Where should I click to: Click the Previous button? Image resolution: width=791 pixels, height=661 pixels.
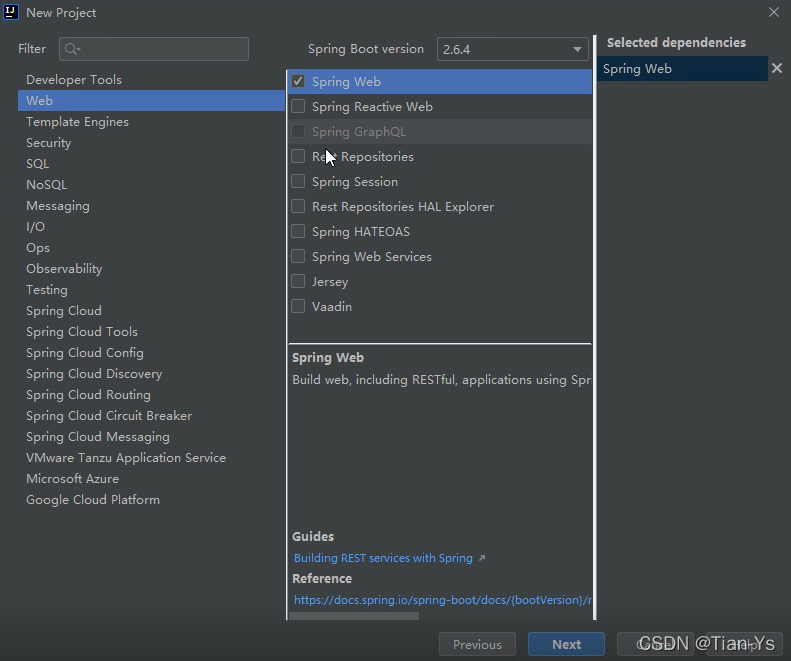[477, 644]
